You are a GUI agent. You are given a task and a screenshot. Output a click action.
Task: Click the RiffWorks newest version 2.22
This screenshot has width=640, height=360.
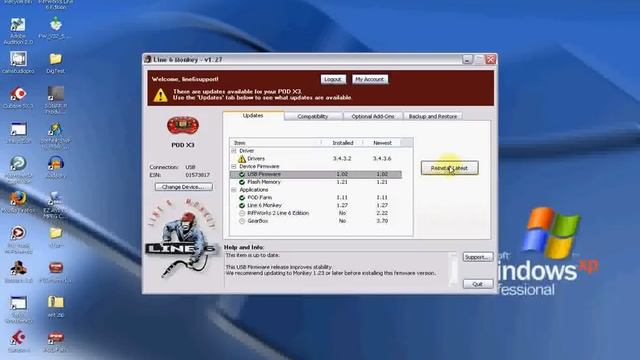[382, 213]
